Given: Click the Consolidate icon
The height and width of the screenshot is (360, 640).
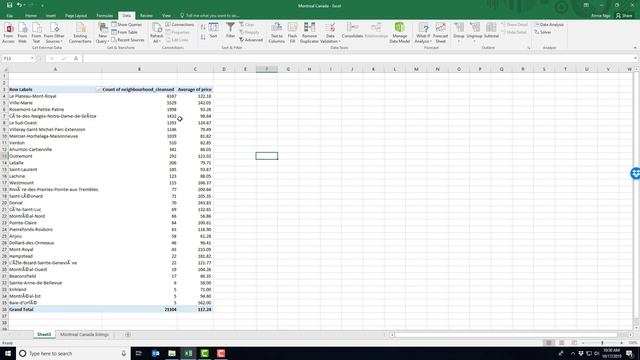Looking at the screenshot, I should pos(353,31).
